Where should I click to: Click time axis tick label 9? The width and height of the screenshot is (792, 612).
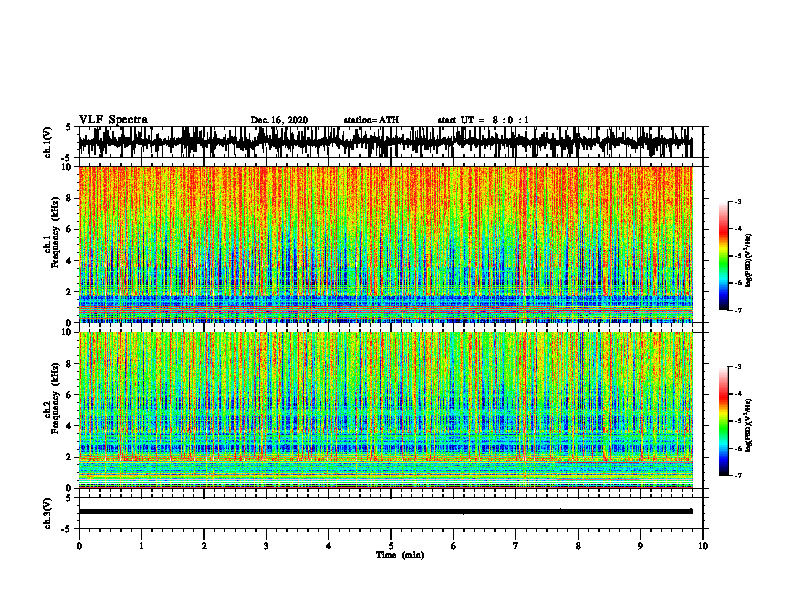(x=640, y=546)
